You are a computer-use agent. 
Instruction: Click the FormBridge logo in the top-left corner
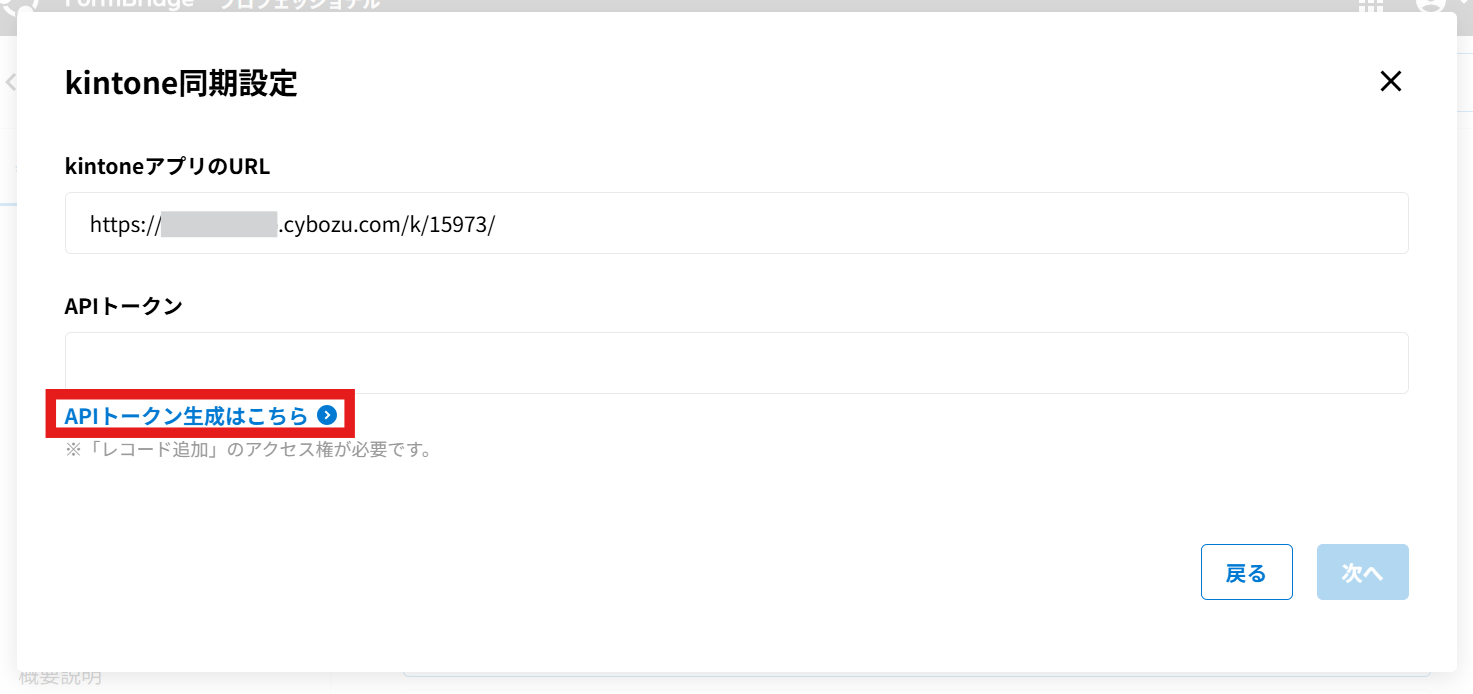pos(20,5)
